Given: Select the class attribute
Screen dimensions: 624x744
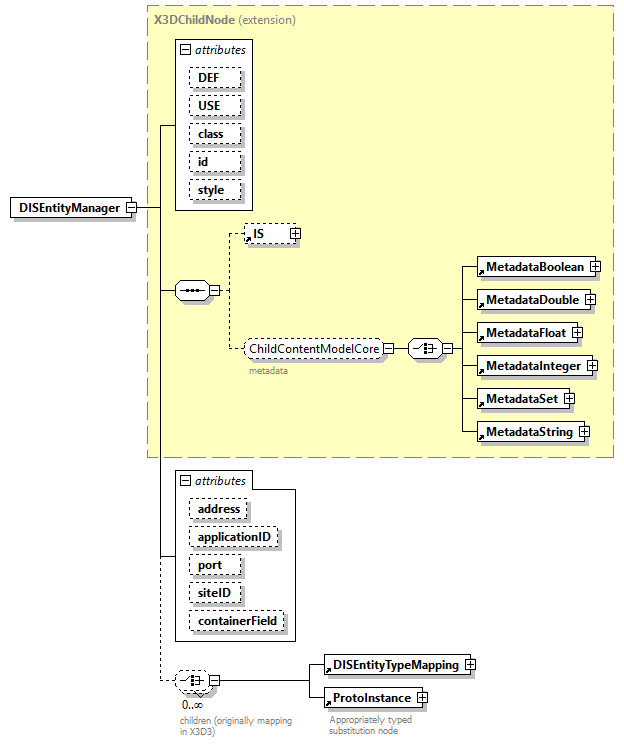Looking at the screenshot, I should pos(215,134).
